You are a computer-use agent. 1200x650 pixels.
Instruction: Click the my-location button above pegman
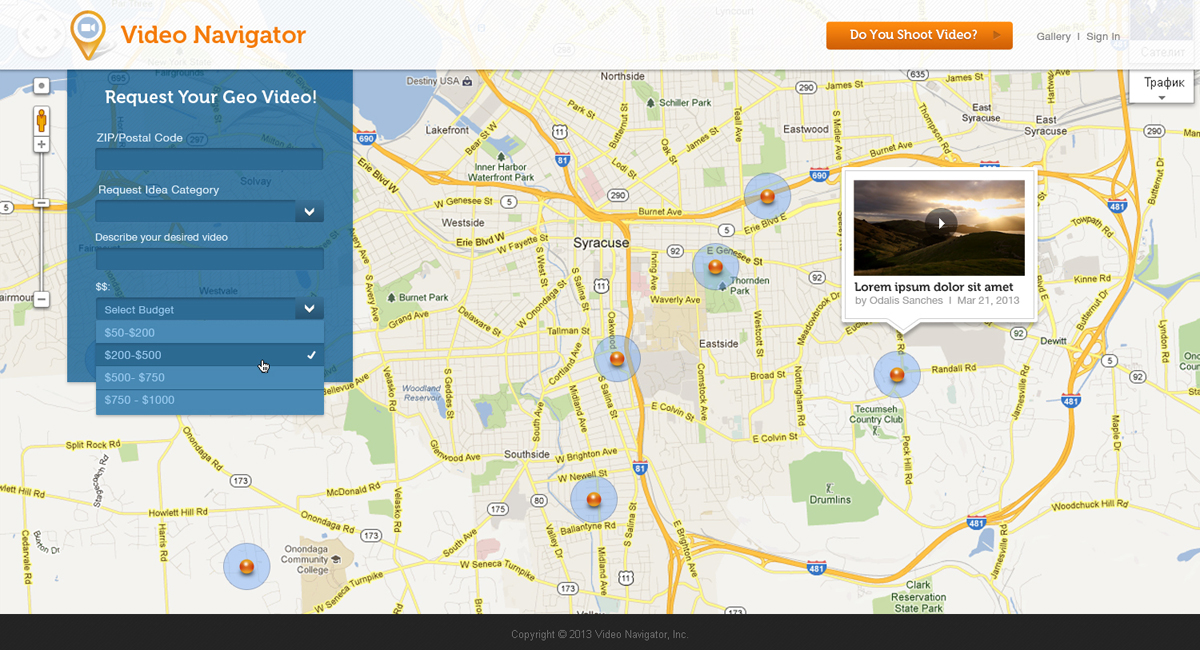click(41, 86)
